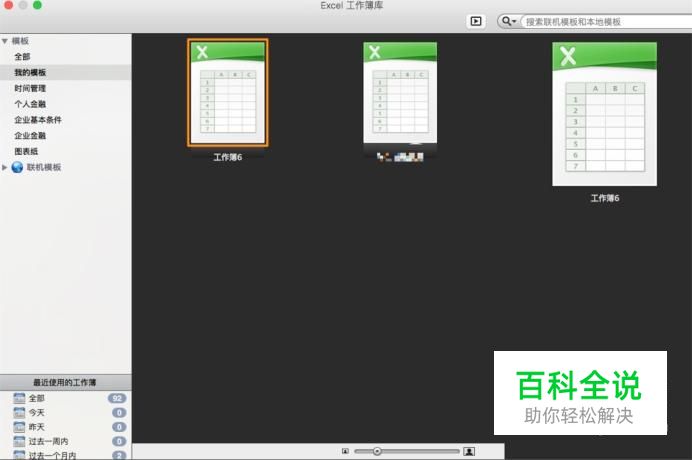Show 全部 recent workbooks
Screen dimensions: 692x460
pyautogui.click(x=37, y=398)
